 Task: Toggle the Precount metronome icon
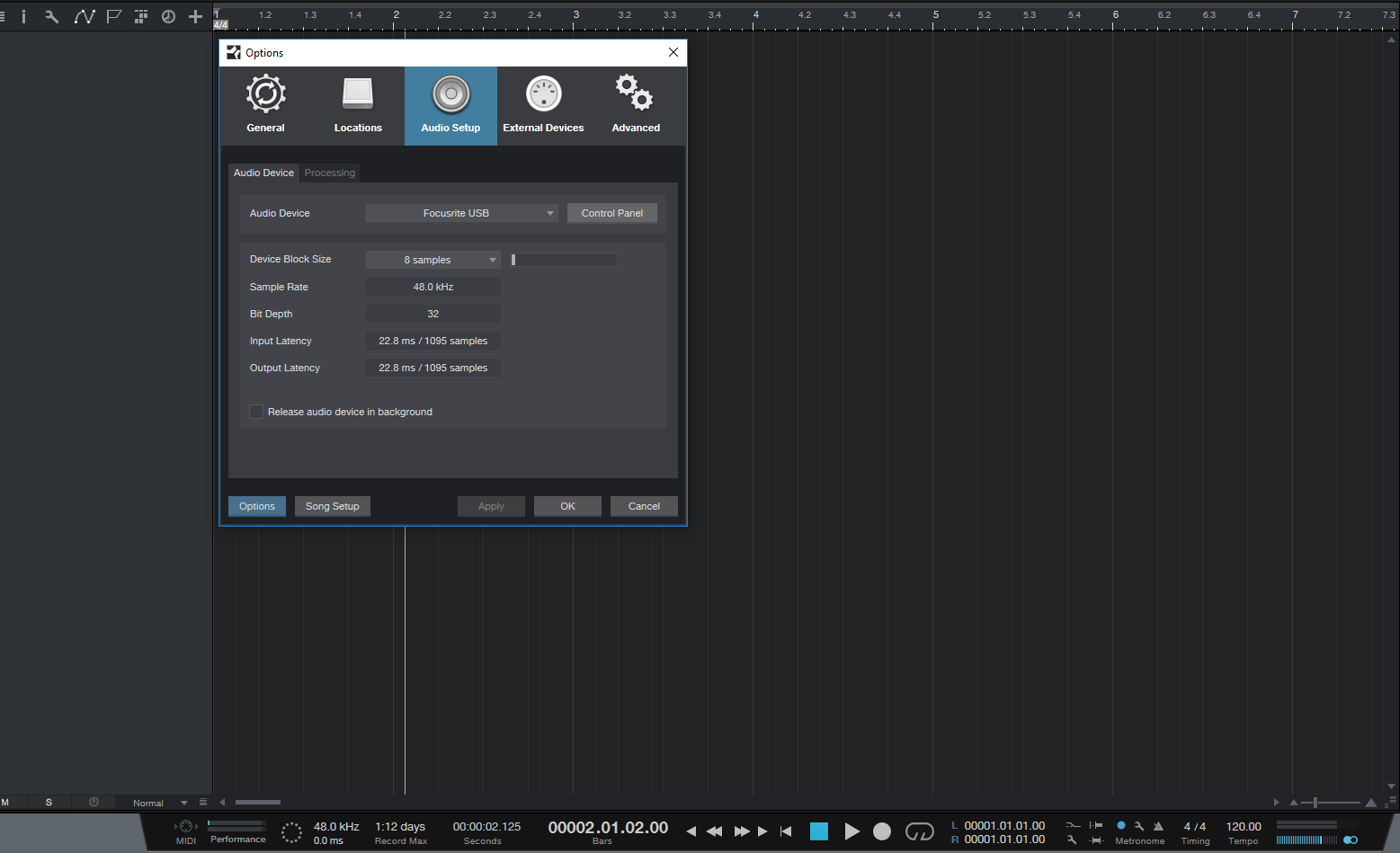click(1158, 826)
